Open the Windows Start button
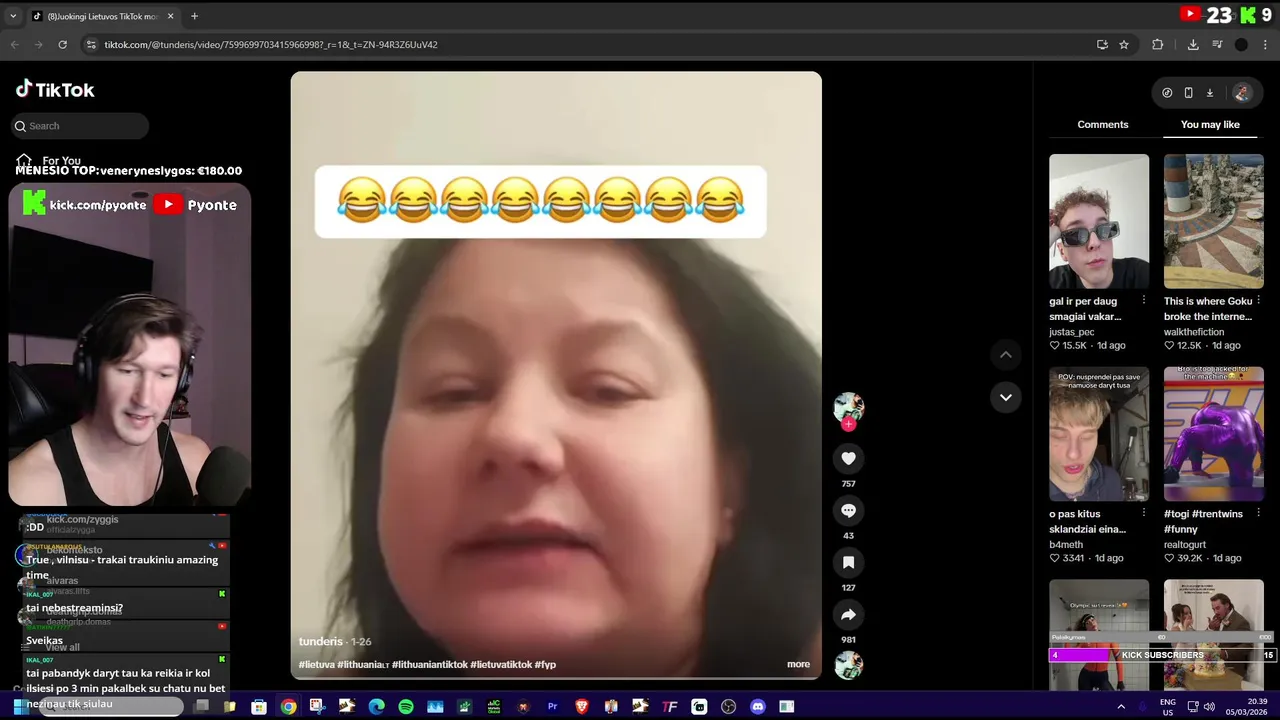This screenshot has height=720, width=1280. tap(20, 706)
